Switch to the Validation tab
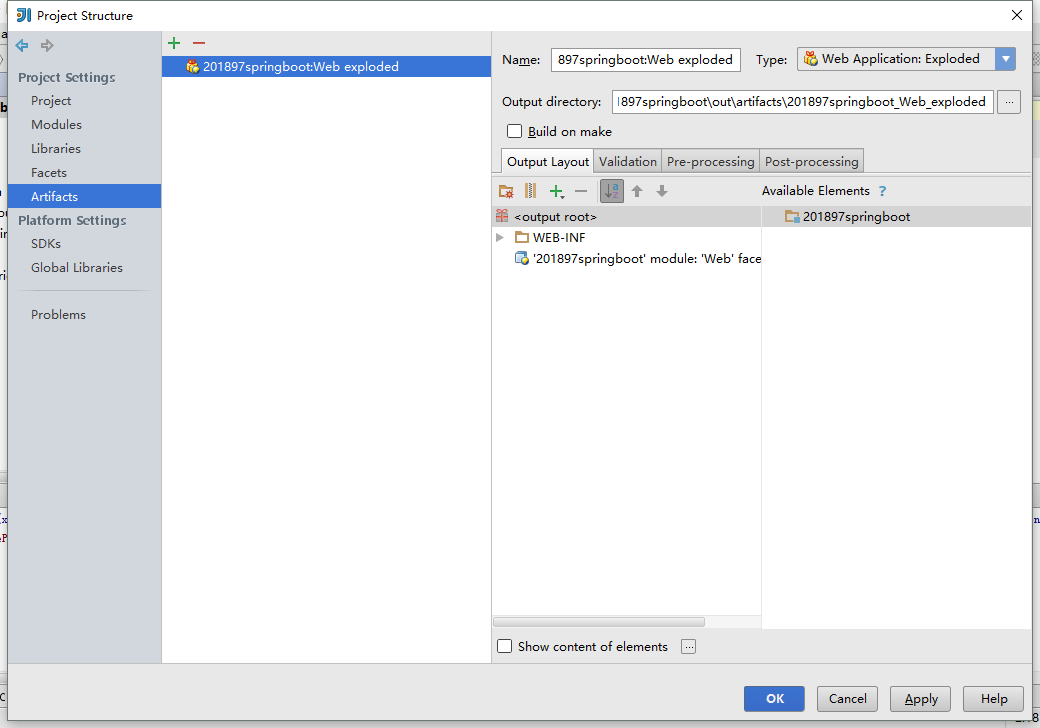The image size is (1040, 728). [x=627, y=162]
